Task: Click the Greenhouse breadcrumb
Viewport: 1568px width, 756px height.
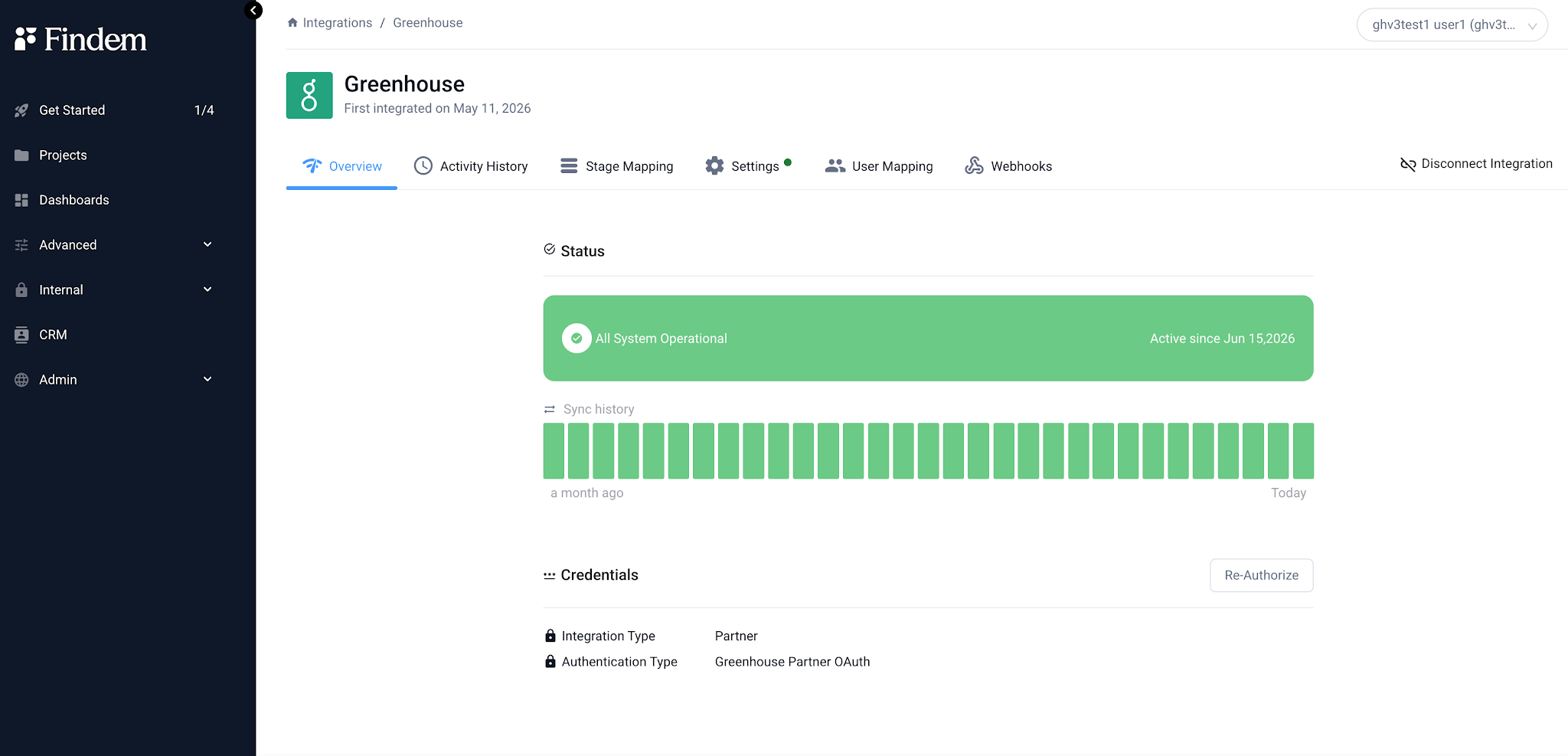Action: point(428,23)
